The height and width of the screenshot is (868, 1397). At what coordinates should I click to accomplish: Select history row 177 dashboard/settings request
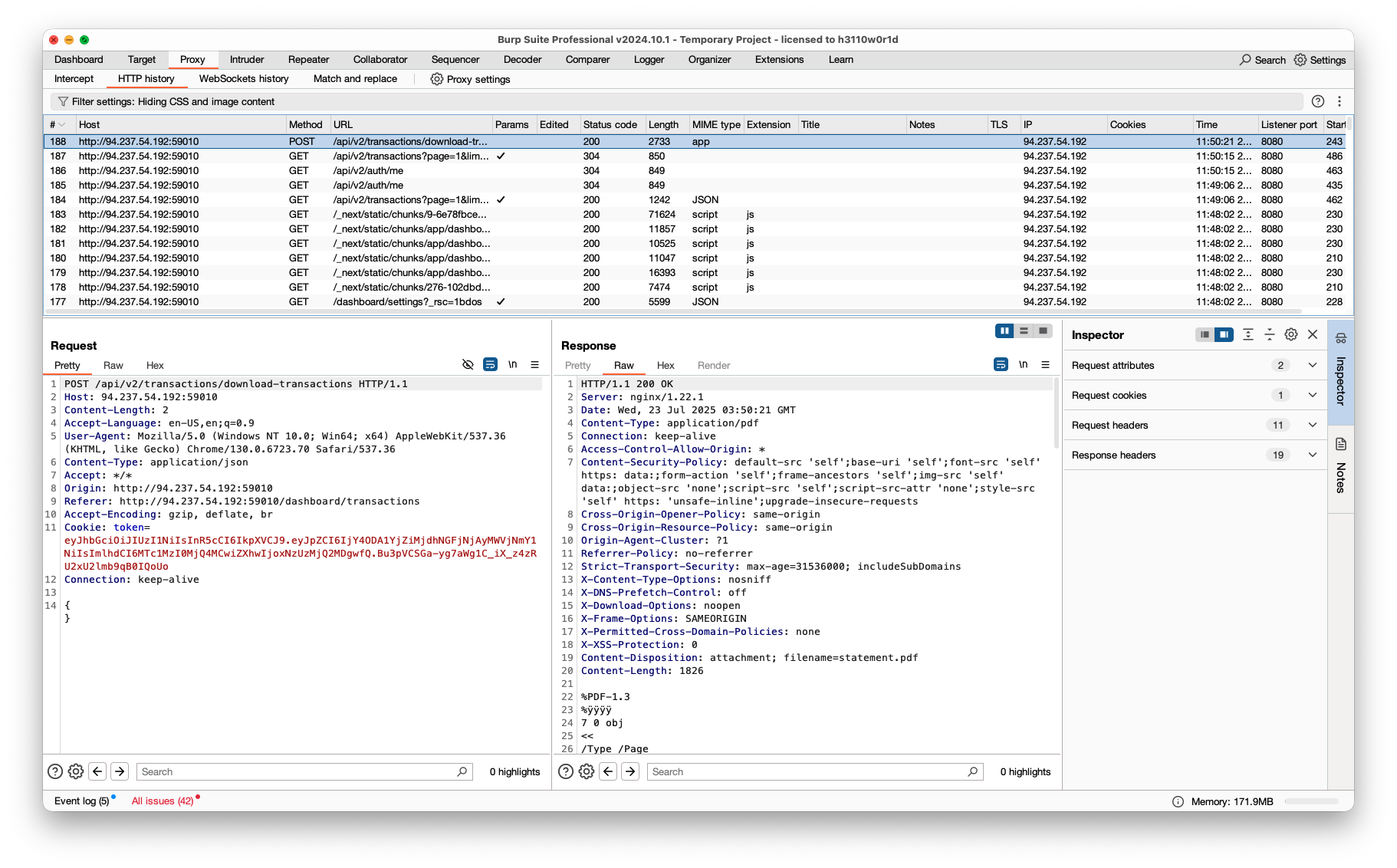694,301
